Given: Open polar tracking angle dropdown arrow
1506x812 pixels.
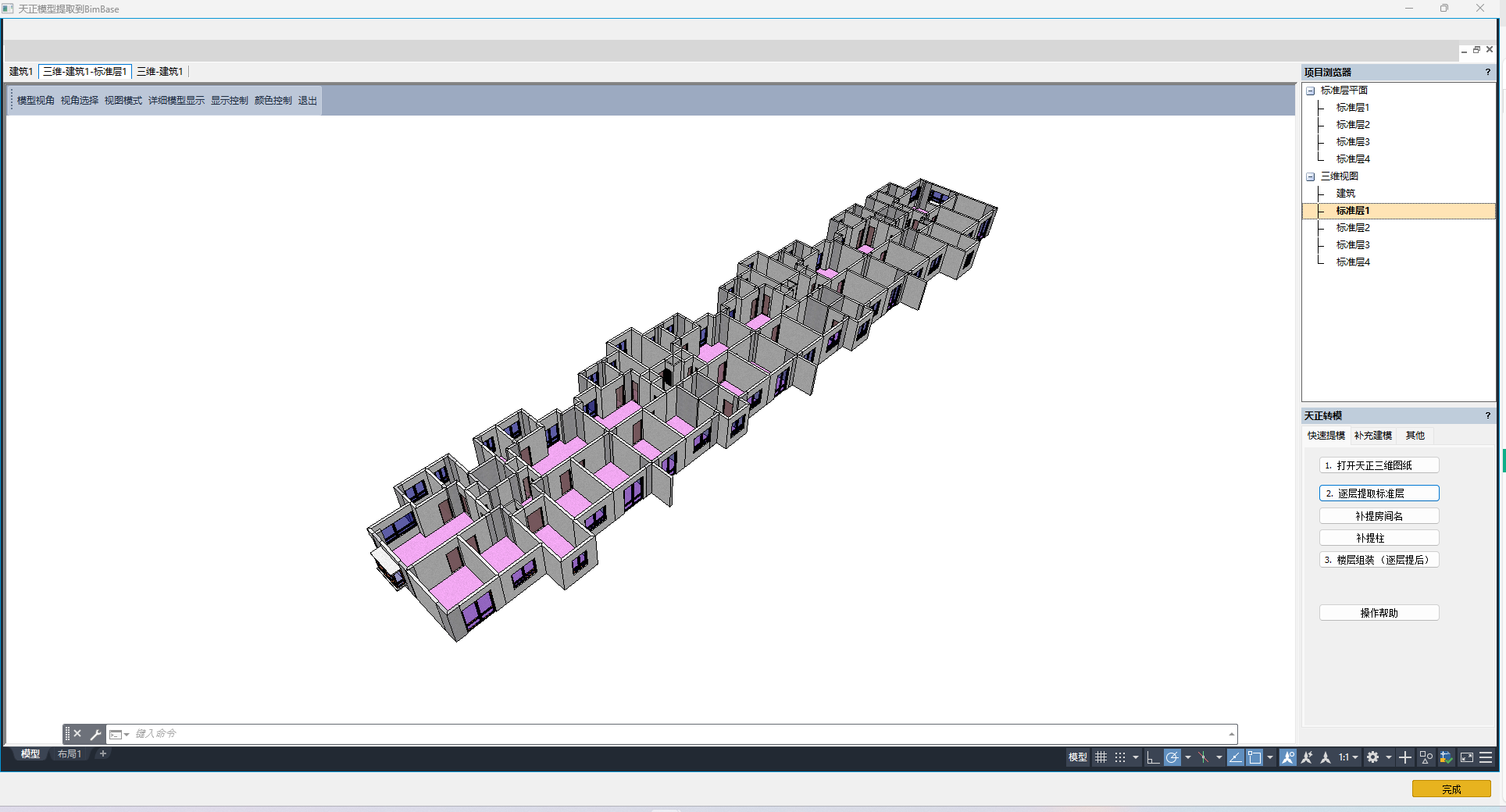Looking at the screenshot, I should point(1188,757).
